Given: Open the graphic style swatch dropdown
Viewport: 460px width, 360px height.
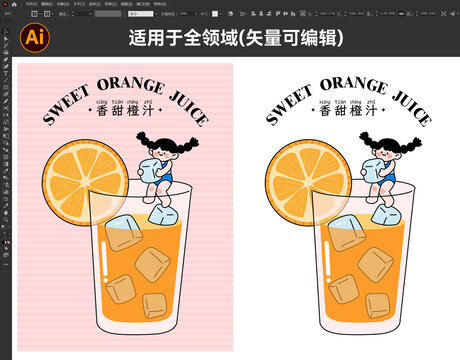Looking at the screenshot, I should click(x=221, y=14).
